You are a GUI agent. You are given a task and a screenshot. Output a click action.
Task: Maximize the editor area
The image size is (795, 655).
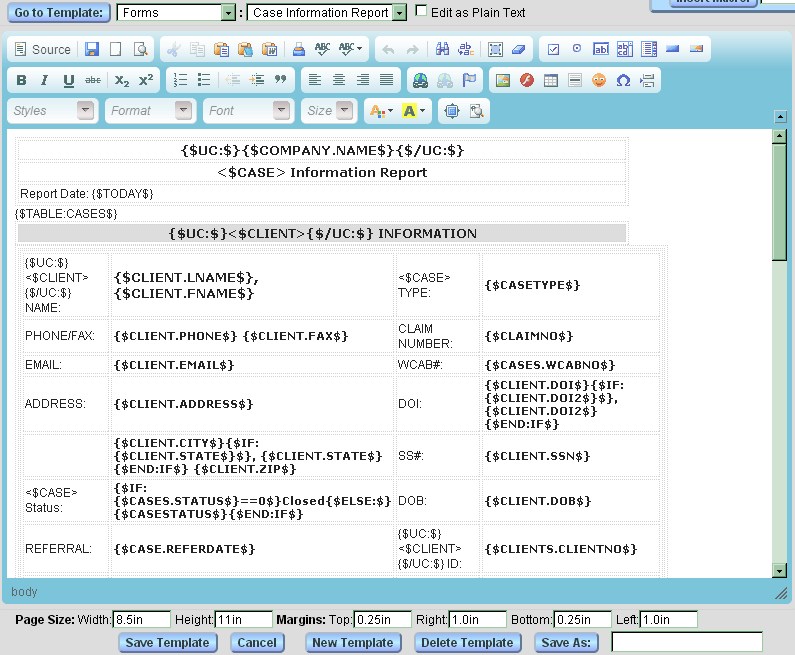(452, 111)
